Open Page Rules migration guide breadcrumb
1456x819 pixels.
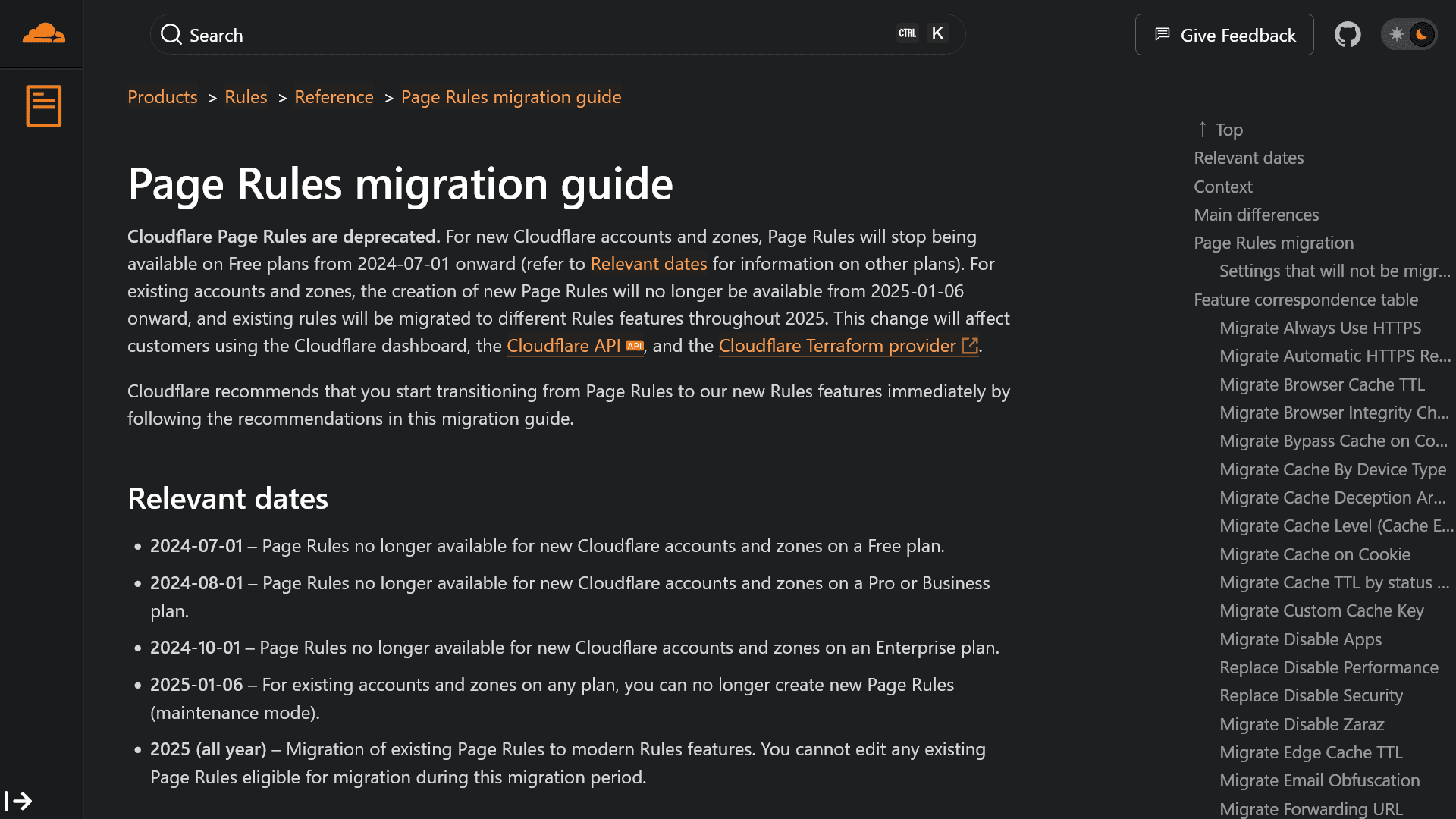[x=511, y=97]
